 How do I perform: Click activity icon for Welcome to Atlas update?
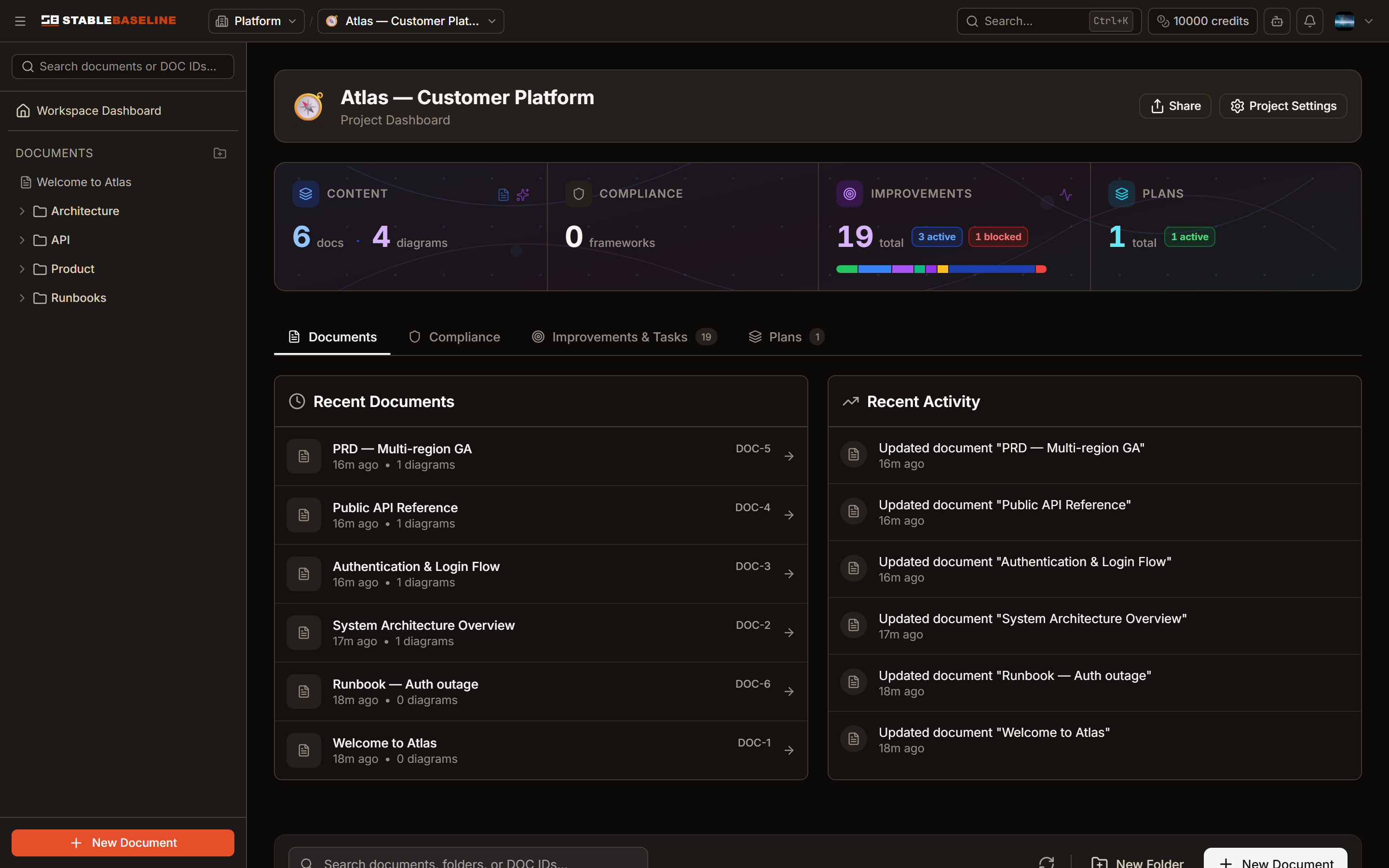click(854, 739)
